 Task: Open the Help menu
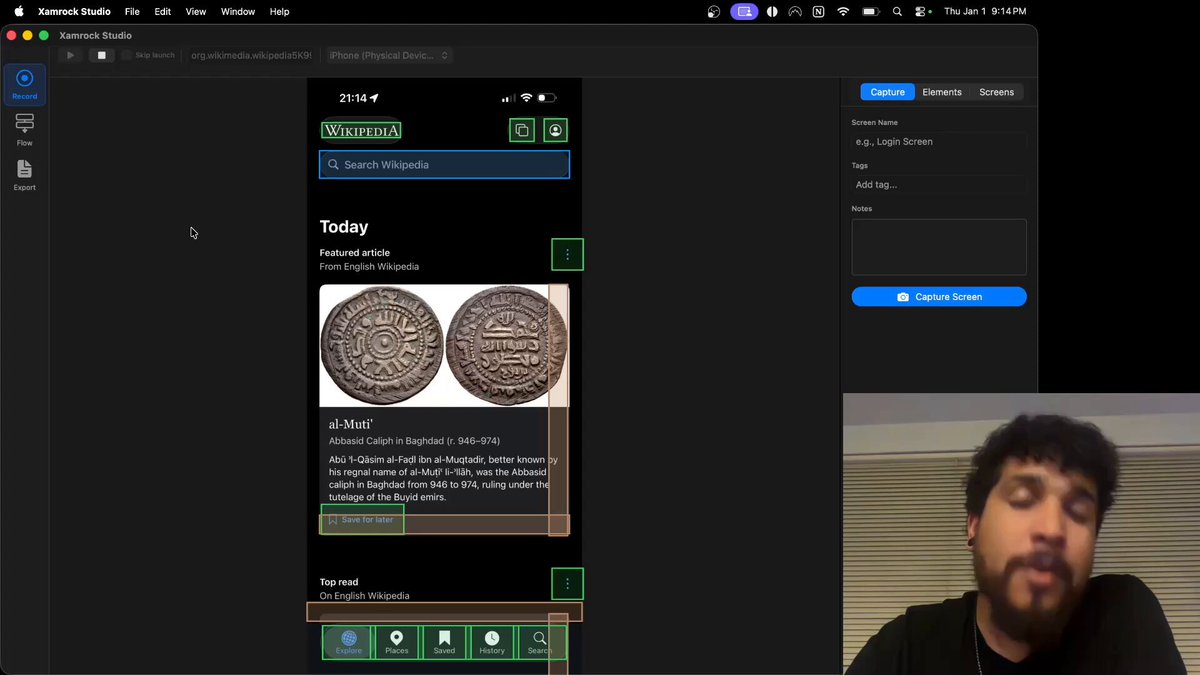pyautogui.click(x=280, y=11)
